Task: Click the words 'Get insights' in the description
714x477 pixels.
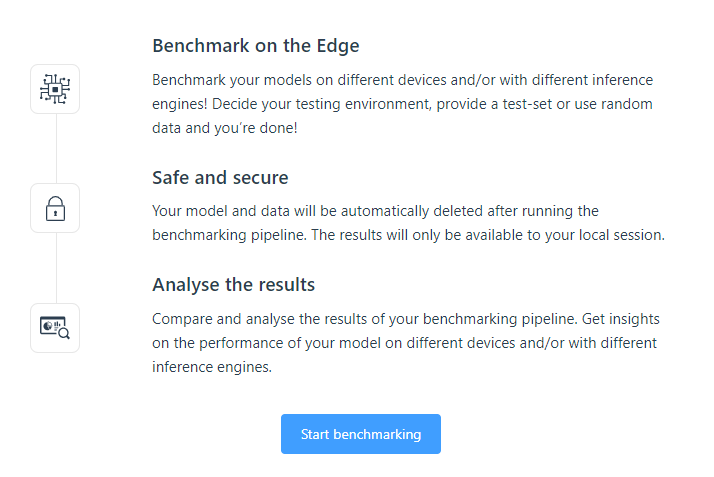Action: point(619,318)
